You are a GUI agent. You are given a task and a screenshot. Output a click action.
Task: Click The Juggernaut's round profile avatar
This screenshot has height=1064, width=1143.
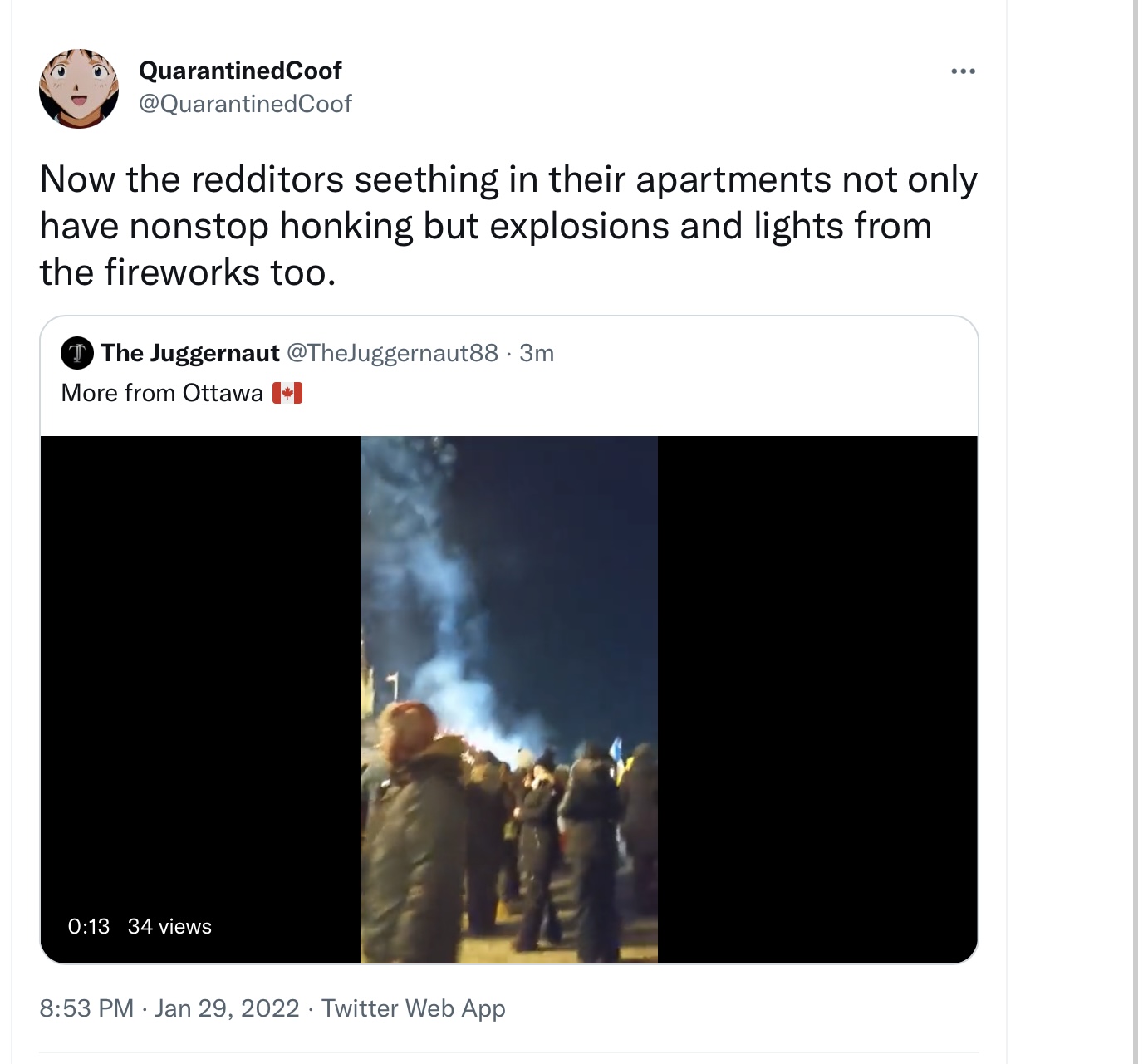(x=77, y=354)
